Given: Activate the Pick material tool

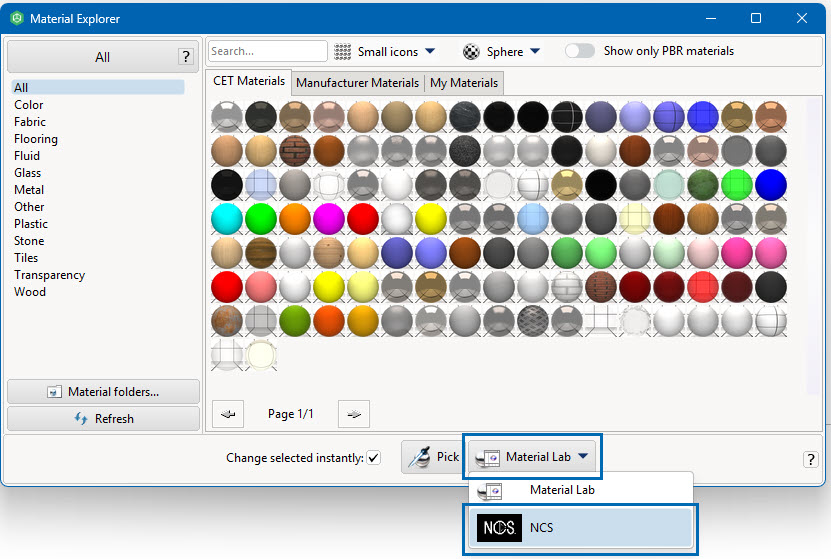Looking at the screenshot, I should coord(432,457).
